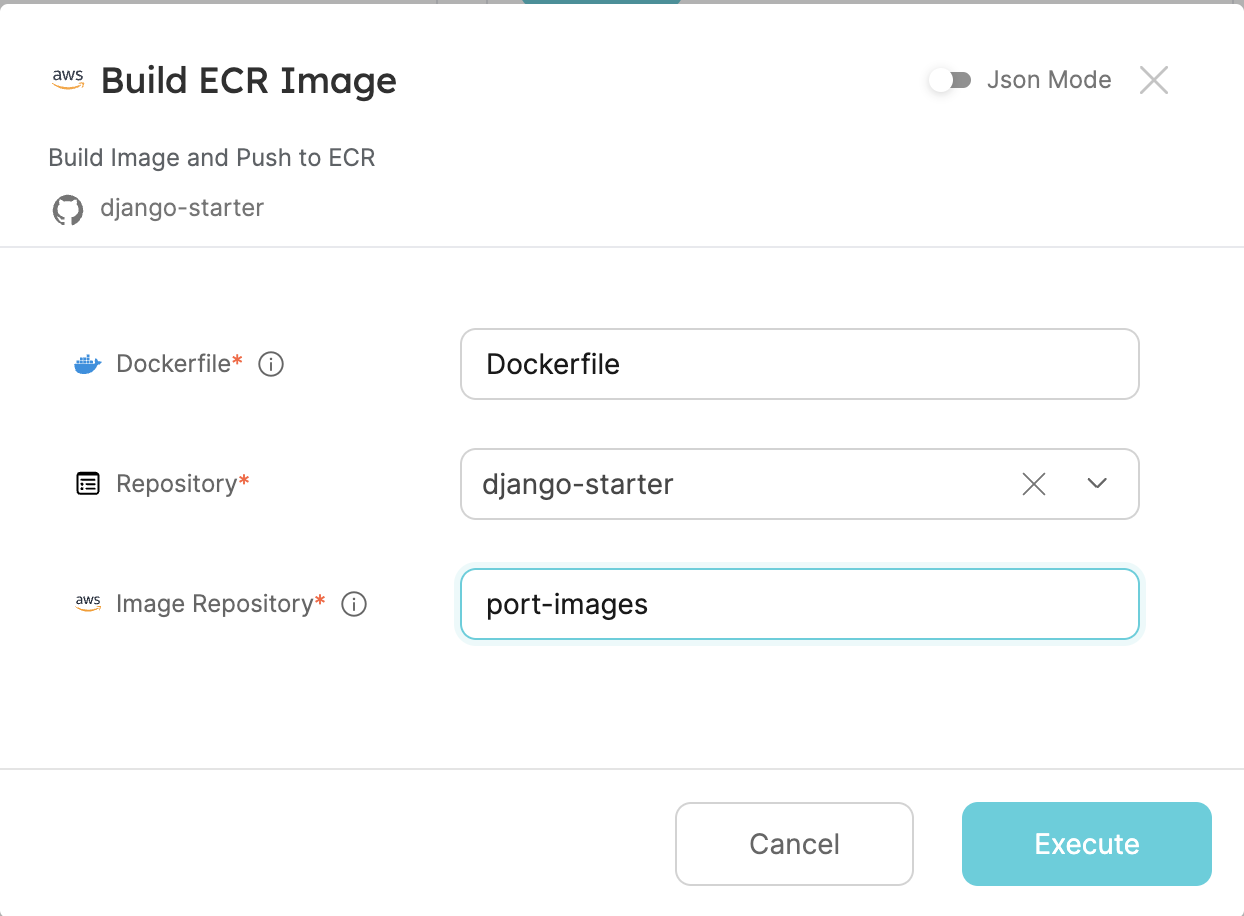The height and width of the screenshot is (916, 1244).
Task: Clear the selected django-starter repository
Action: [x=1034, y=485]
